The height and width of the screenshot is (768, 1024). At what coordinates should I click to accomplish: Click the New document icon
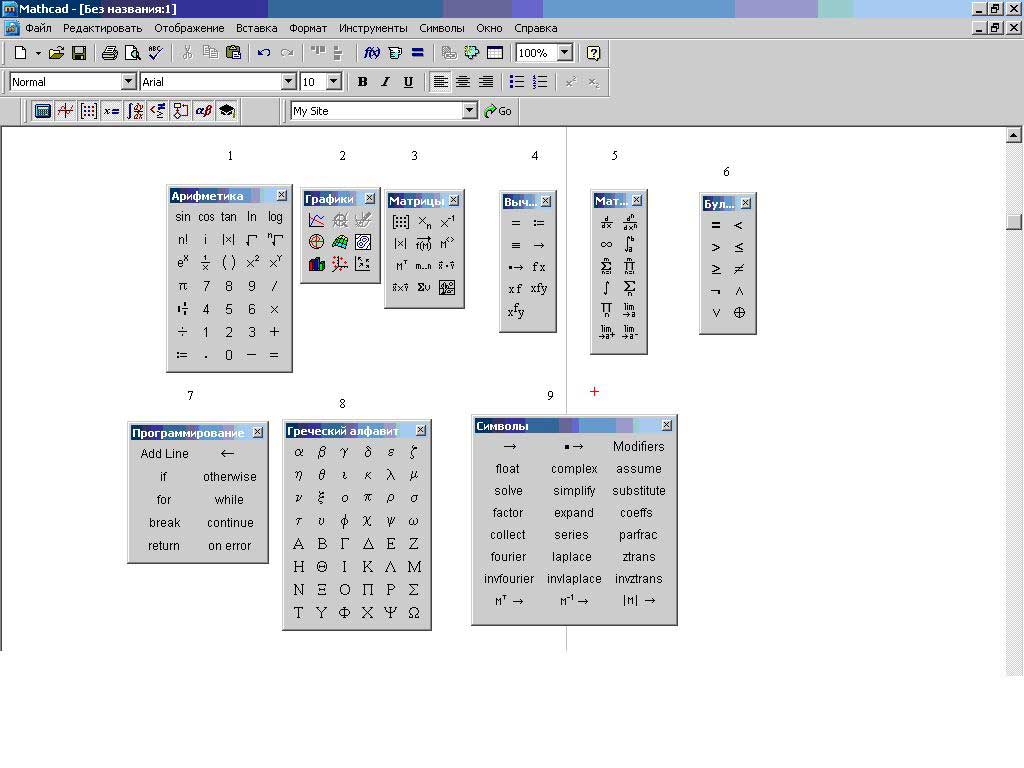[20, 53]
